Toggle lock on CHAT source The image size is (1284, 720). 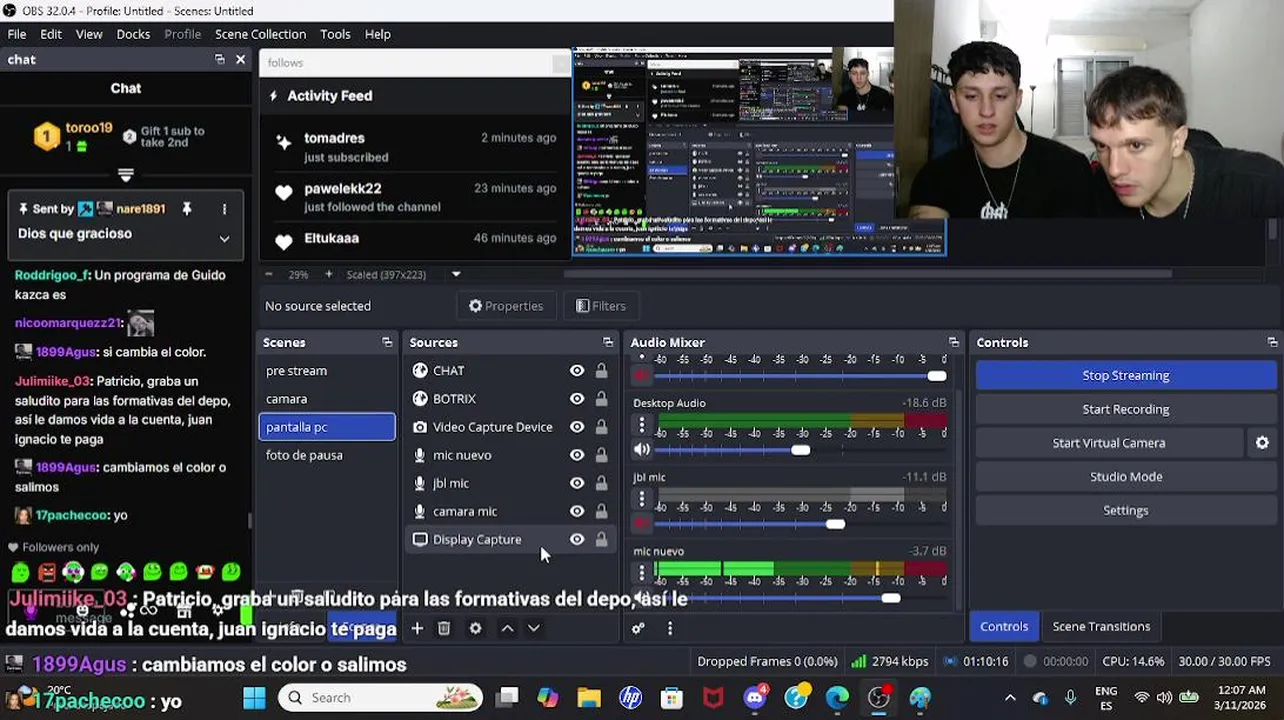pyautogui.click(x=601, y=371)
